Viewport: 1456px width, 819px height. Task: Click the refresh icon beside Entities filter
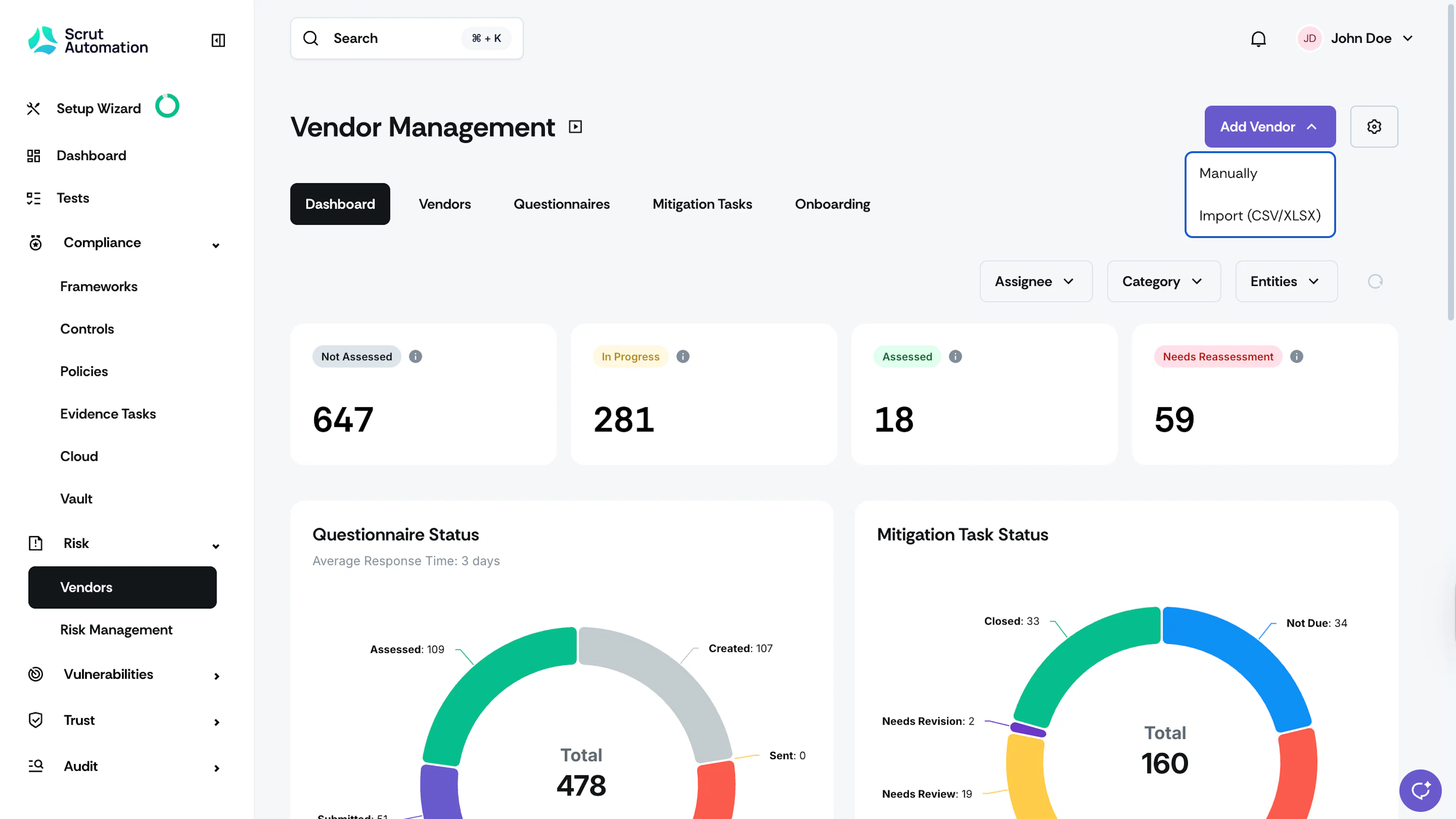click(x=1375, y=281)
